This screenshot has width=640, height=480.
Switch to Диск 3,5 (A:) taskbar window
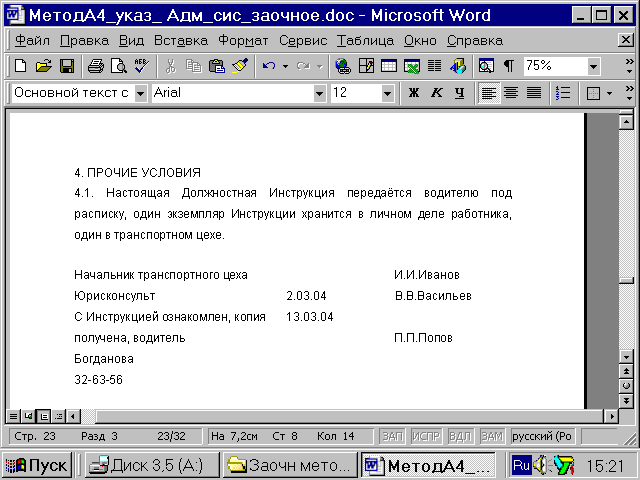152,465
